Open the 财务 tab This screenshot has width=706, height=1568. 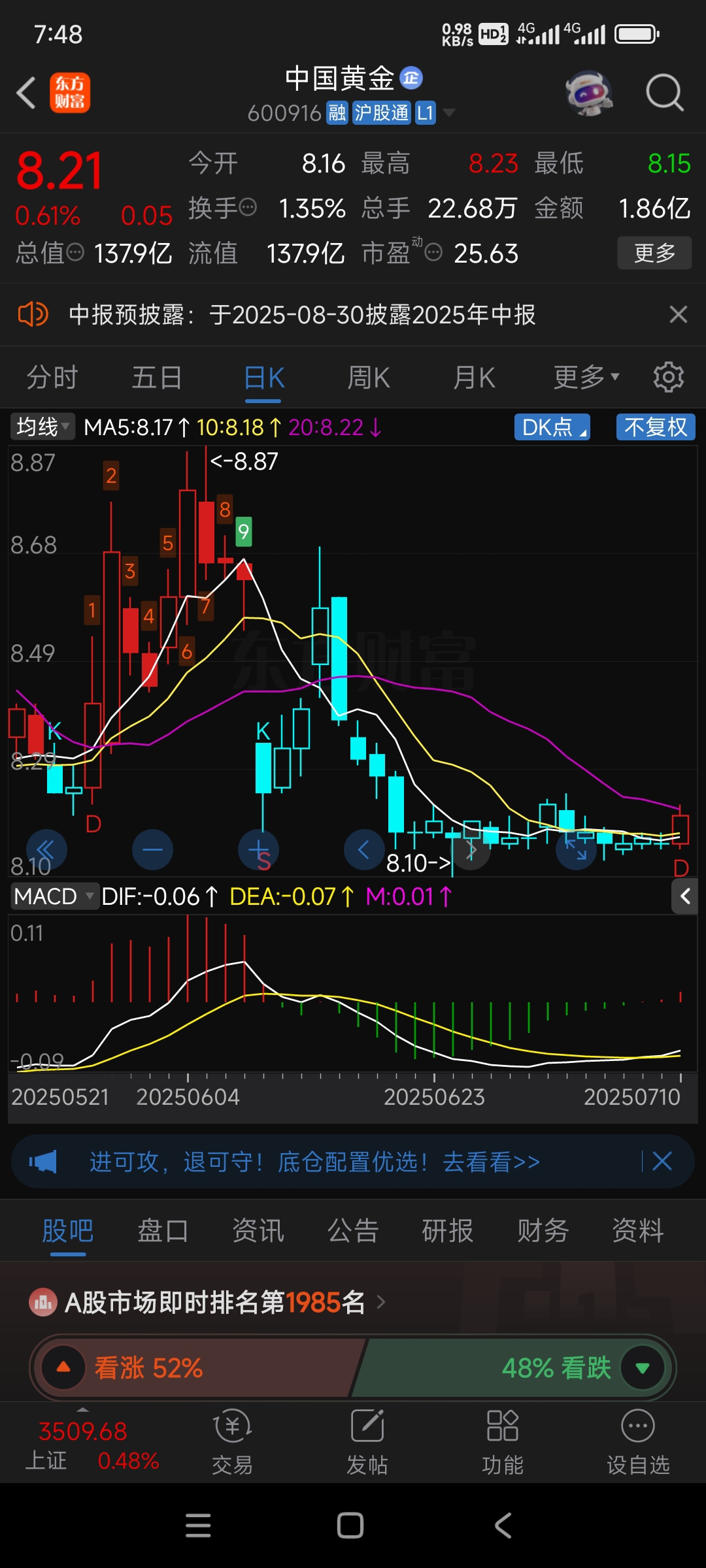(543, 1231)
